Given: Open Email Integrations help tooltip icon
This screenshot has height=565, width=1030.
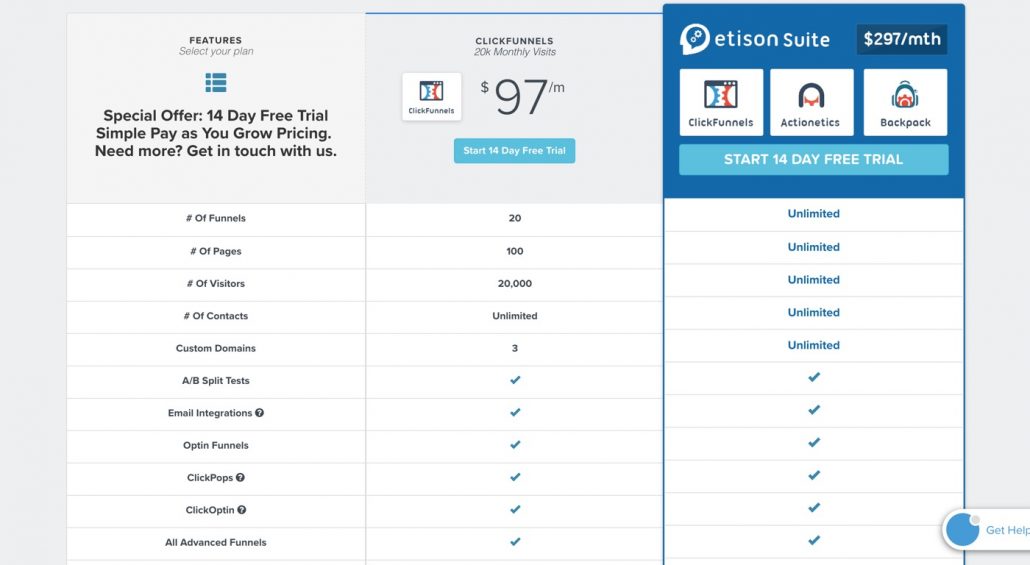Looking at the screenshot, I should [259, 413].
